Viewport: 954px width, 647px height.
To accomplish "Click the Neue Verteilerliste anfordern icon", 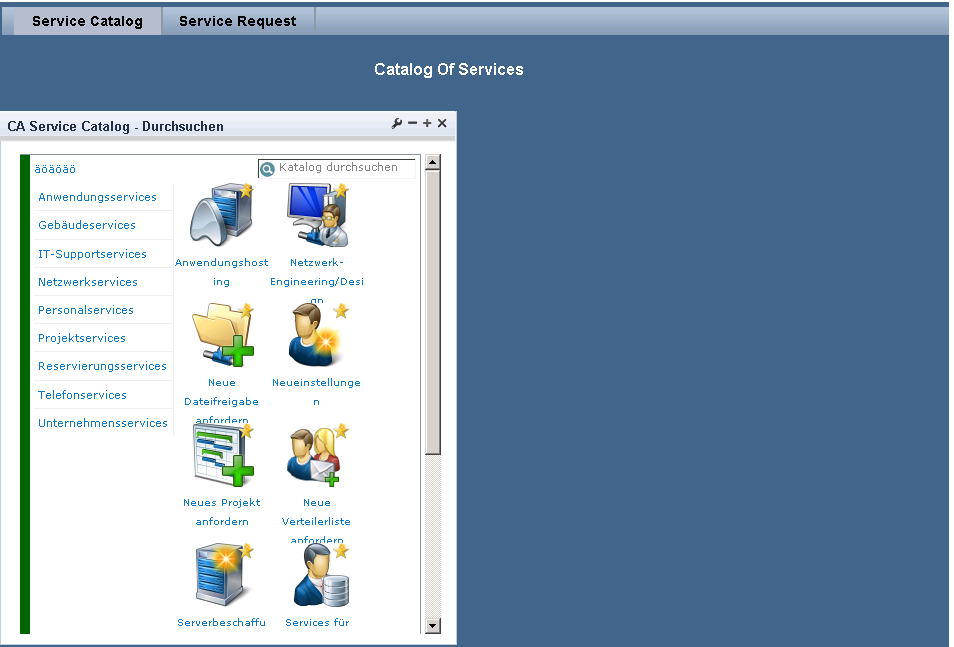I will [x=317, y=456].
